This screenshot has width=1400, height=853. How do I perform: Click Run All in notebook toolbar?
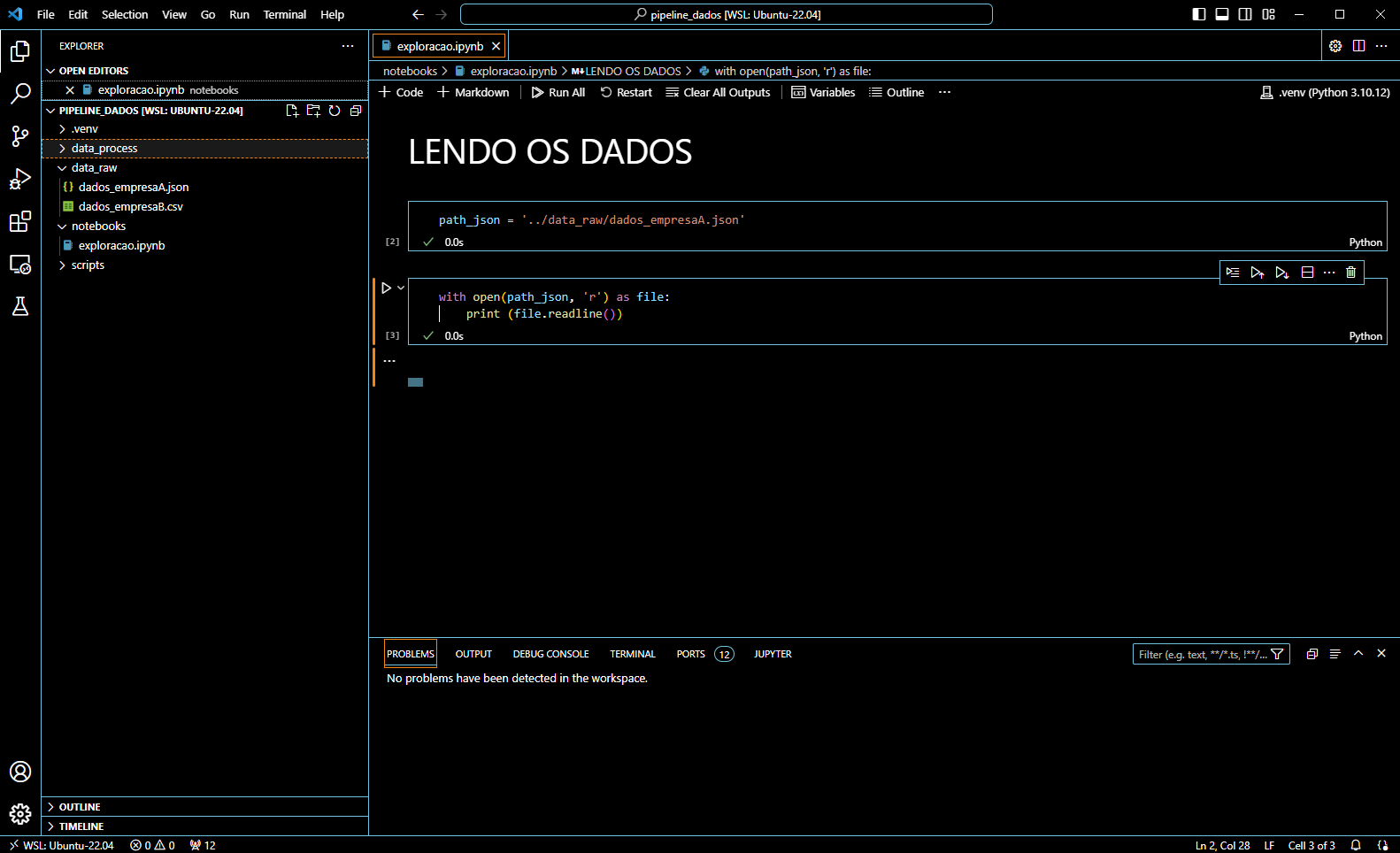point(558,92)
